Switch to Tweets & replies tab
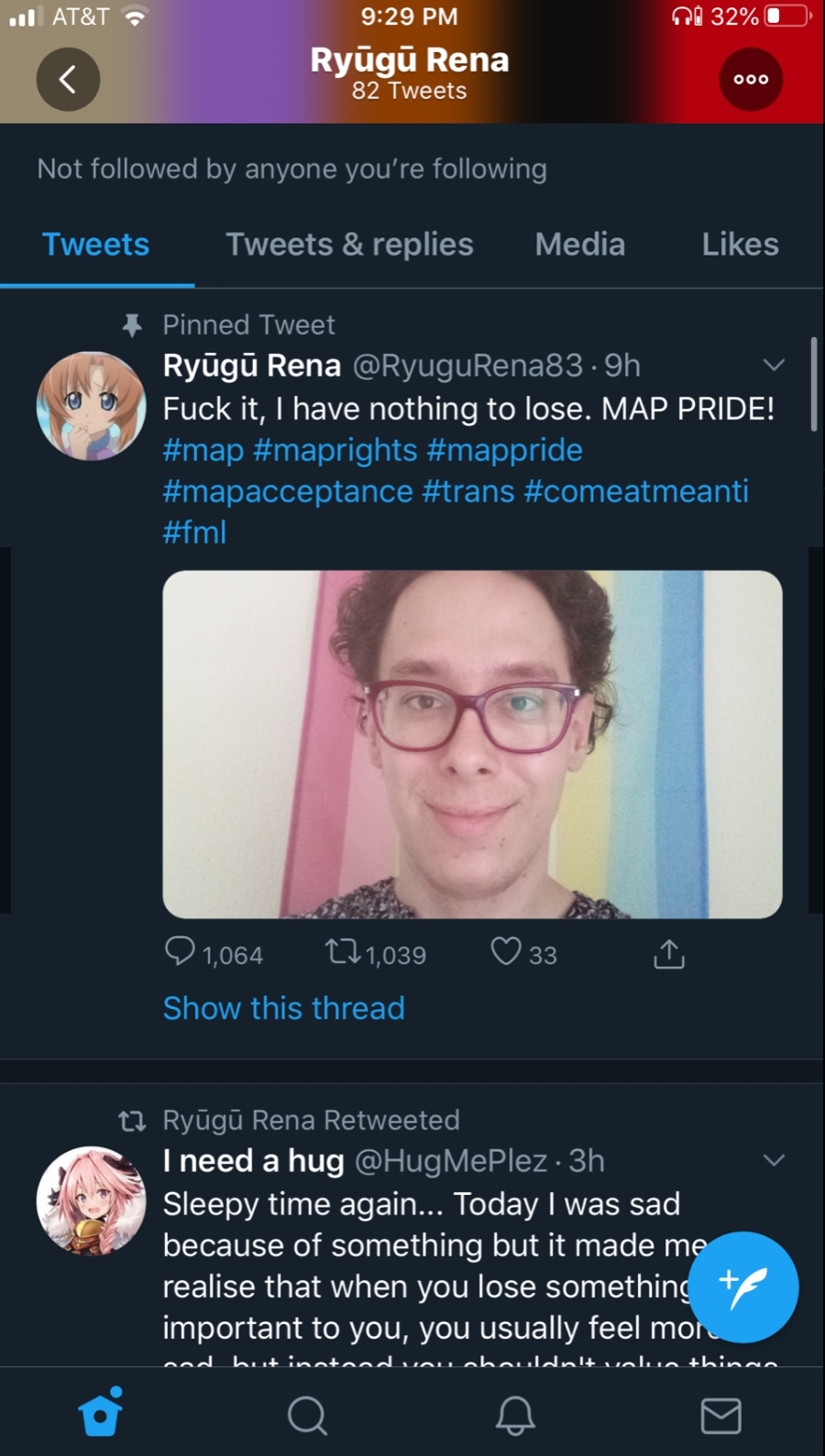Image resolution: width=825 pixels, height=1456 pixels. click(349, 245)
